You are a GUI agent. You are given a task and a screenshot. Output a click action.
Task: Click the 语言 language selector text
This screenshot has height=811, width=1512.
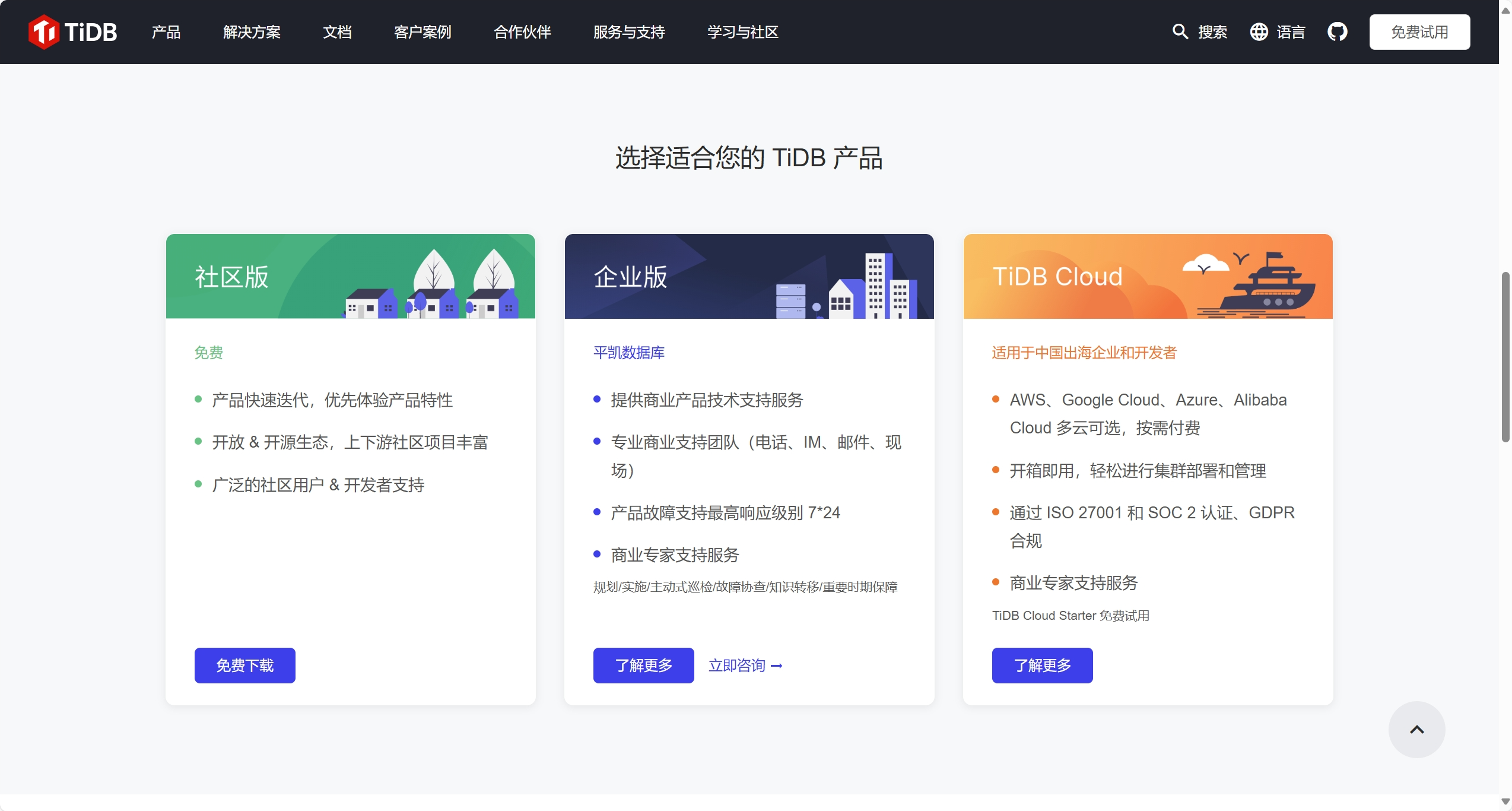1291,32
